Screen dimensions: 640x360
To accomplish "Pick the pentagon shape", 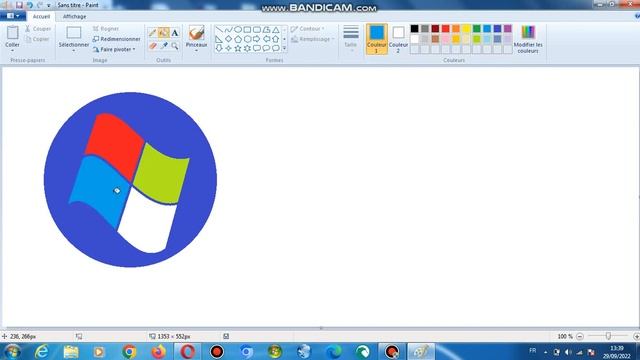I will click(238, 39).
